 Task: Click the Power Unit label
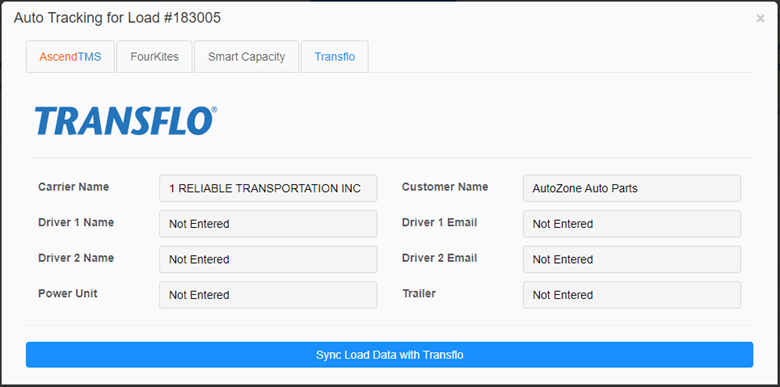pyautogui.click(x=68, y=293)
